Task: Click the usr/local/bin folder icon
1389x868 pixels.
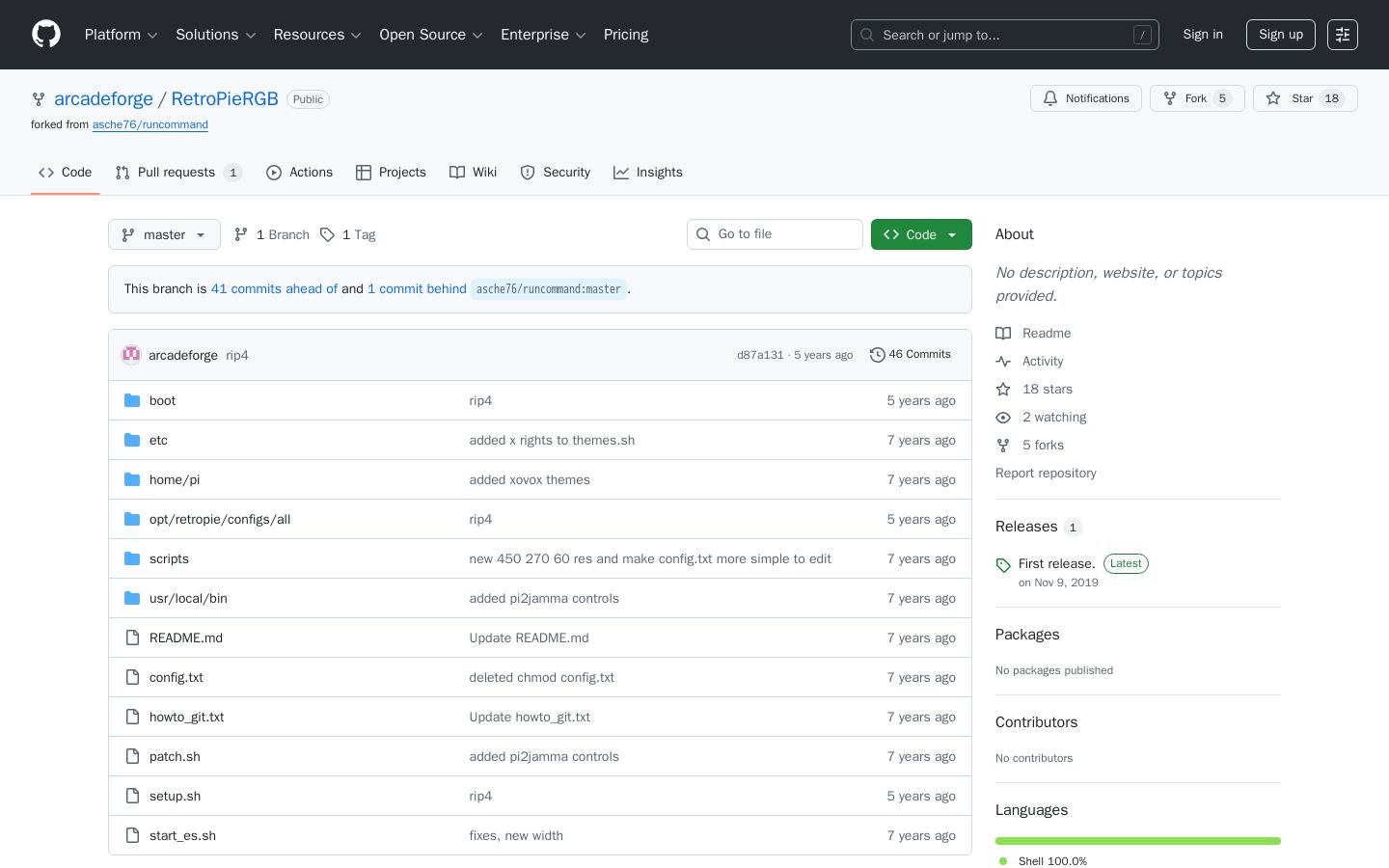Action: point(132,598)
